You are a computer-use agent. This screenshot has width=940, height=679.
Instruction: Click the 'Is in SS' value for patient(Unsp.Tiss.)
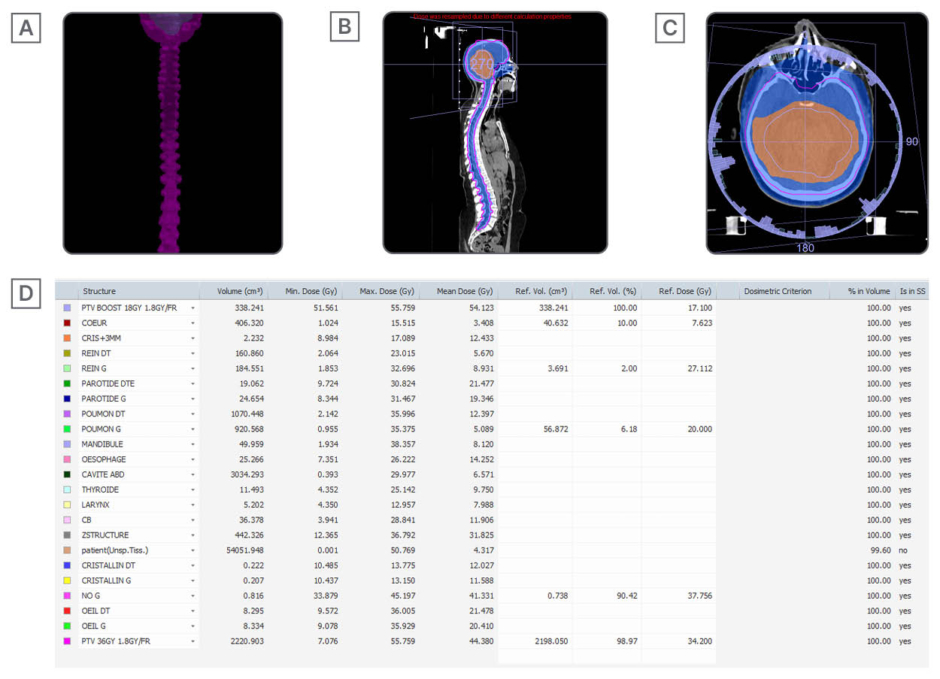904,550
